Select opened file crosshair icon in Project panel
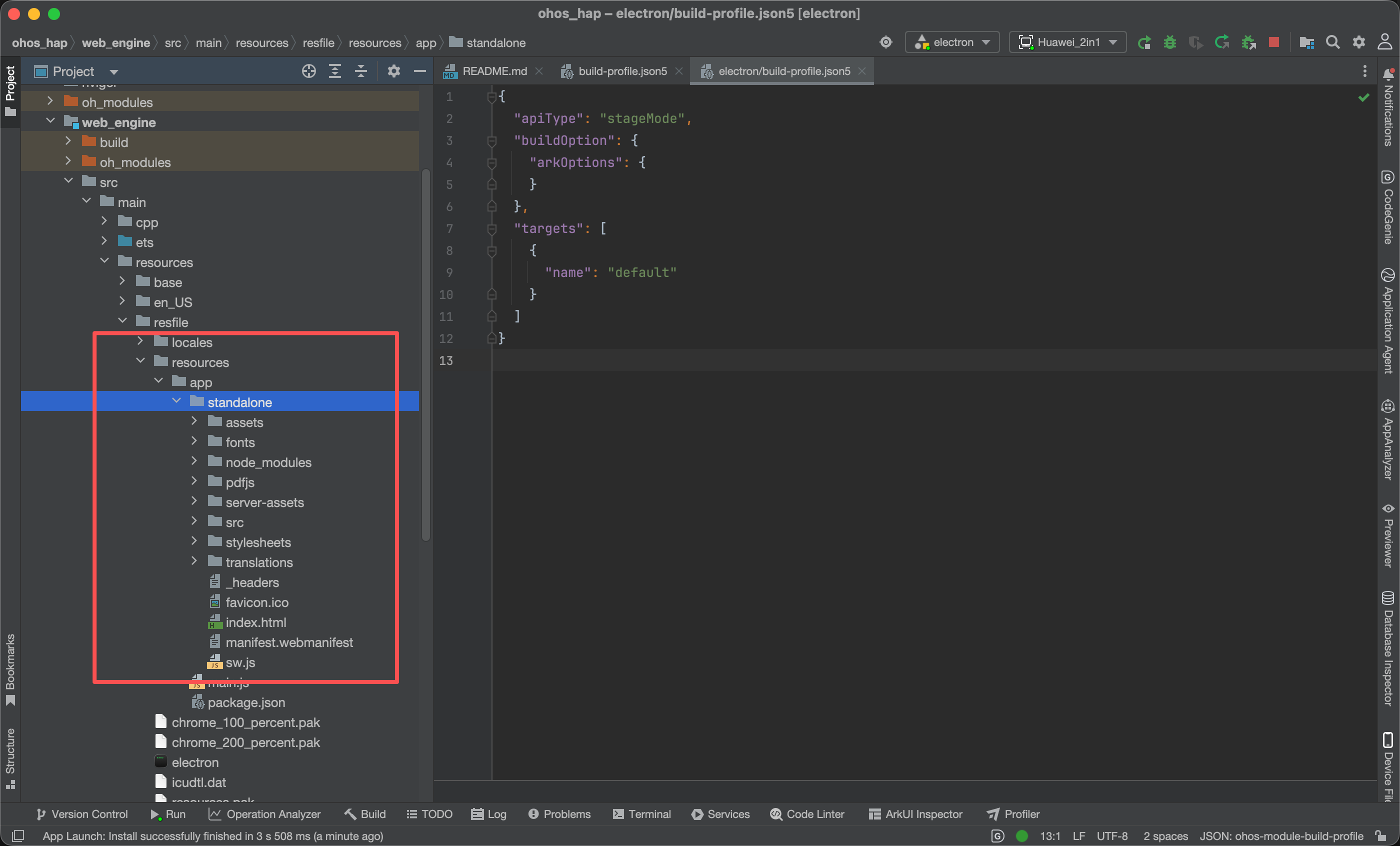 (308, 71)
